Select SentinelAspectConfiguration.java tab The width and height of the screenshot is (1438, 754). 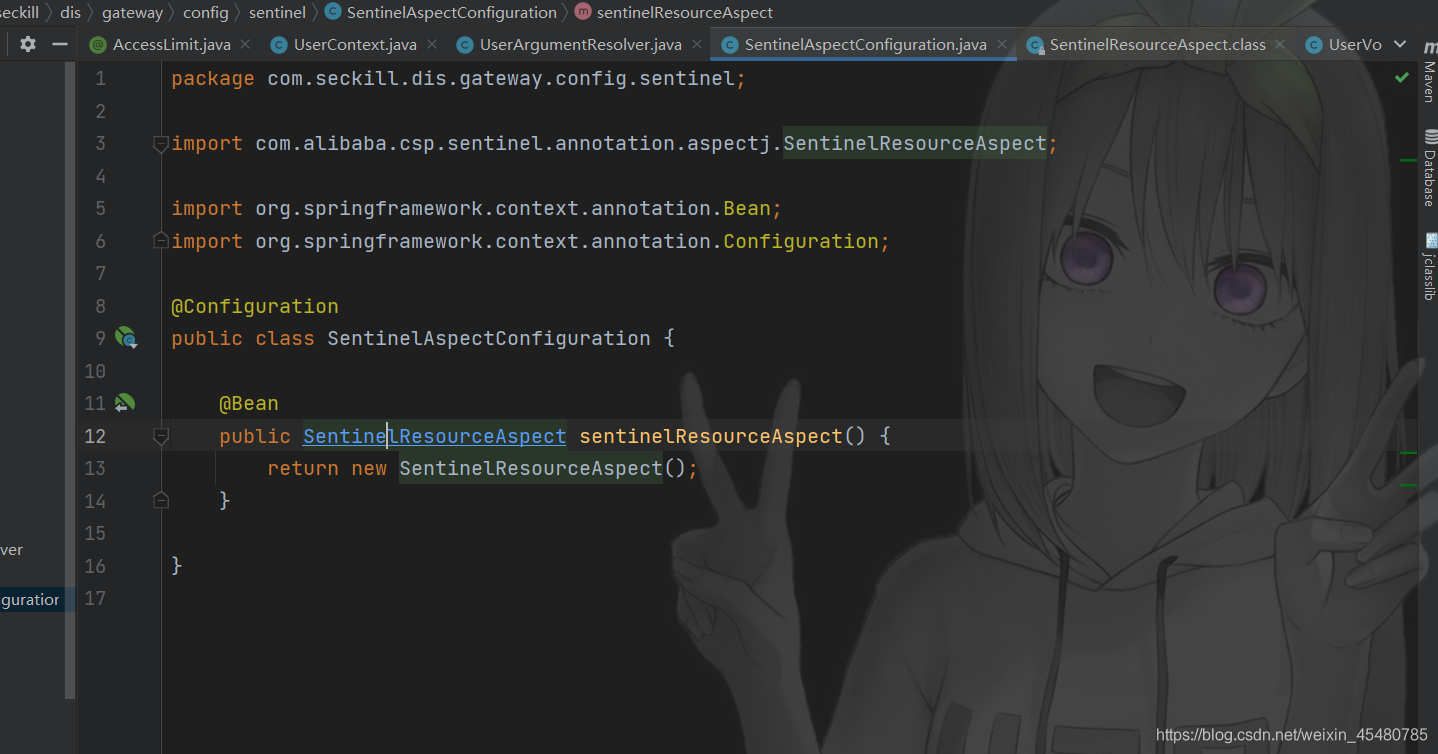pyautogui.click(x=865, y=45)
